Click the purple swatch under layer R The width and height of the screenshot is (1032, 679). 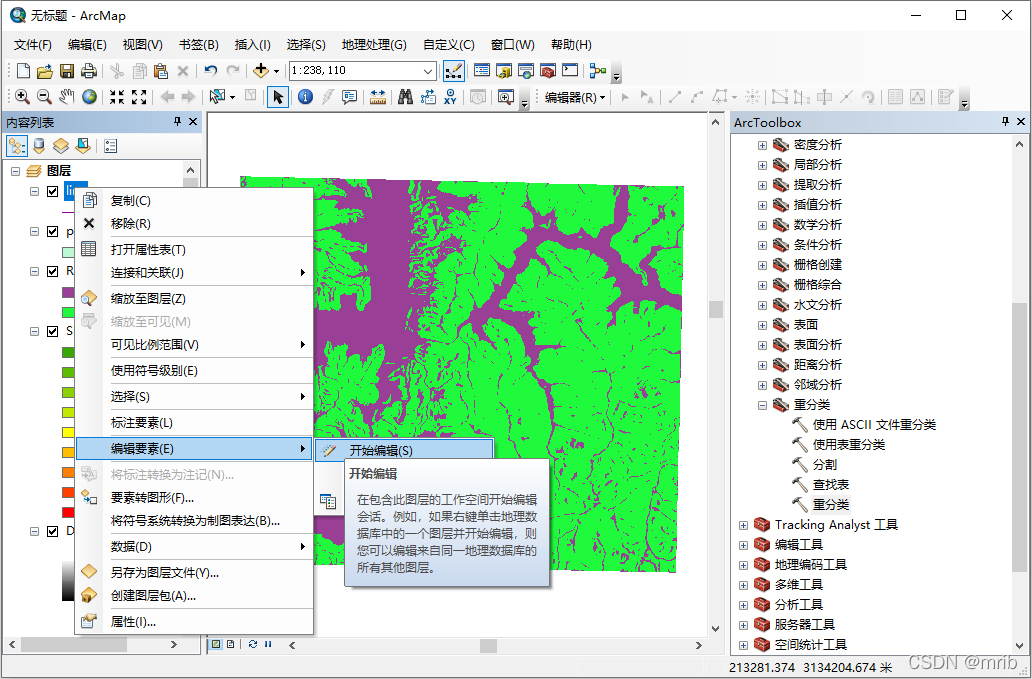pos(68,291)
